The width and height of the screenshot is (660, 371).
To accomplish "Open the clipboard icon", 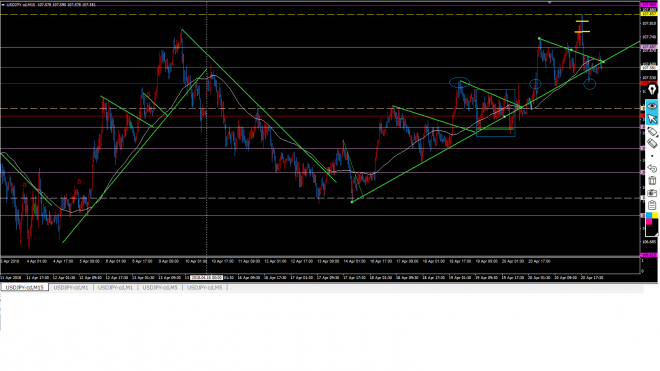I will click(x=652, y=205).
